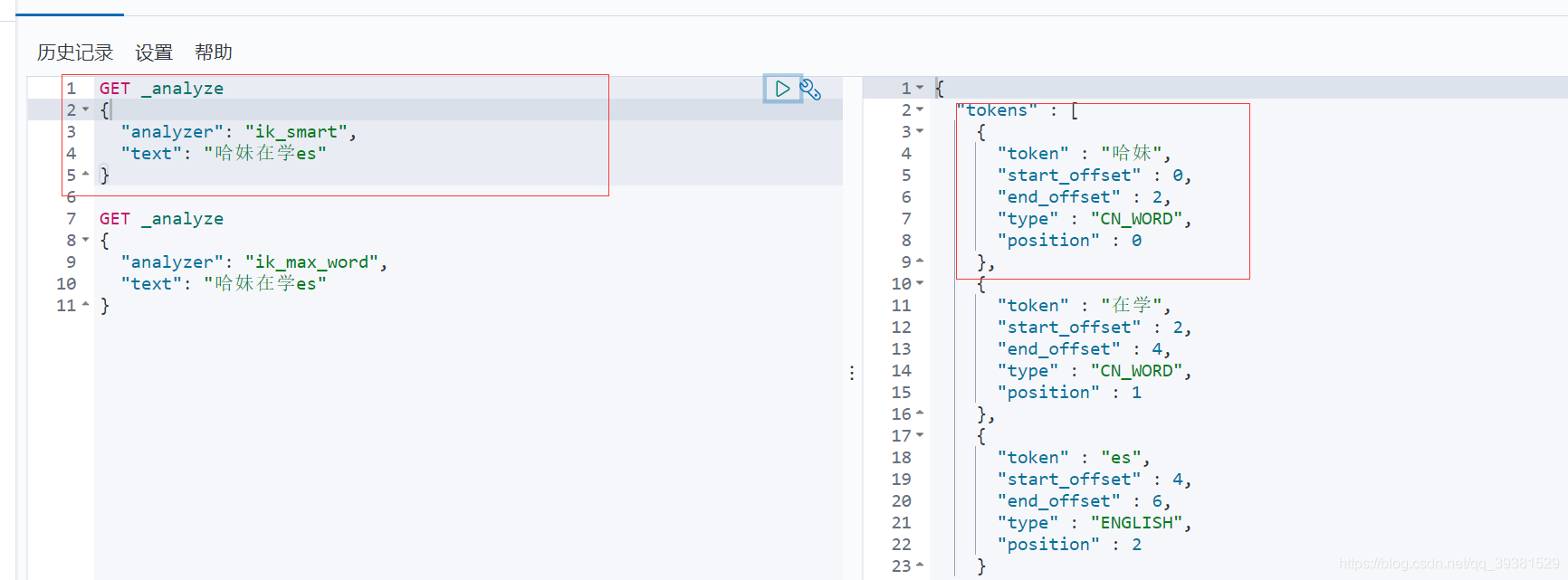
Task: Place cursor on first GET _analyze line
Action: (x=161, y=89)
